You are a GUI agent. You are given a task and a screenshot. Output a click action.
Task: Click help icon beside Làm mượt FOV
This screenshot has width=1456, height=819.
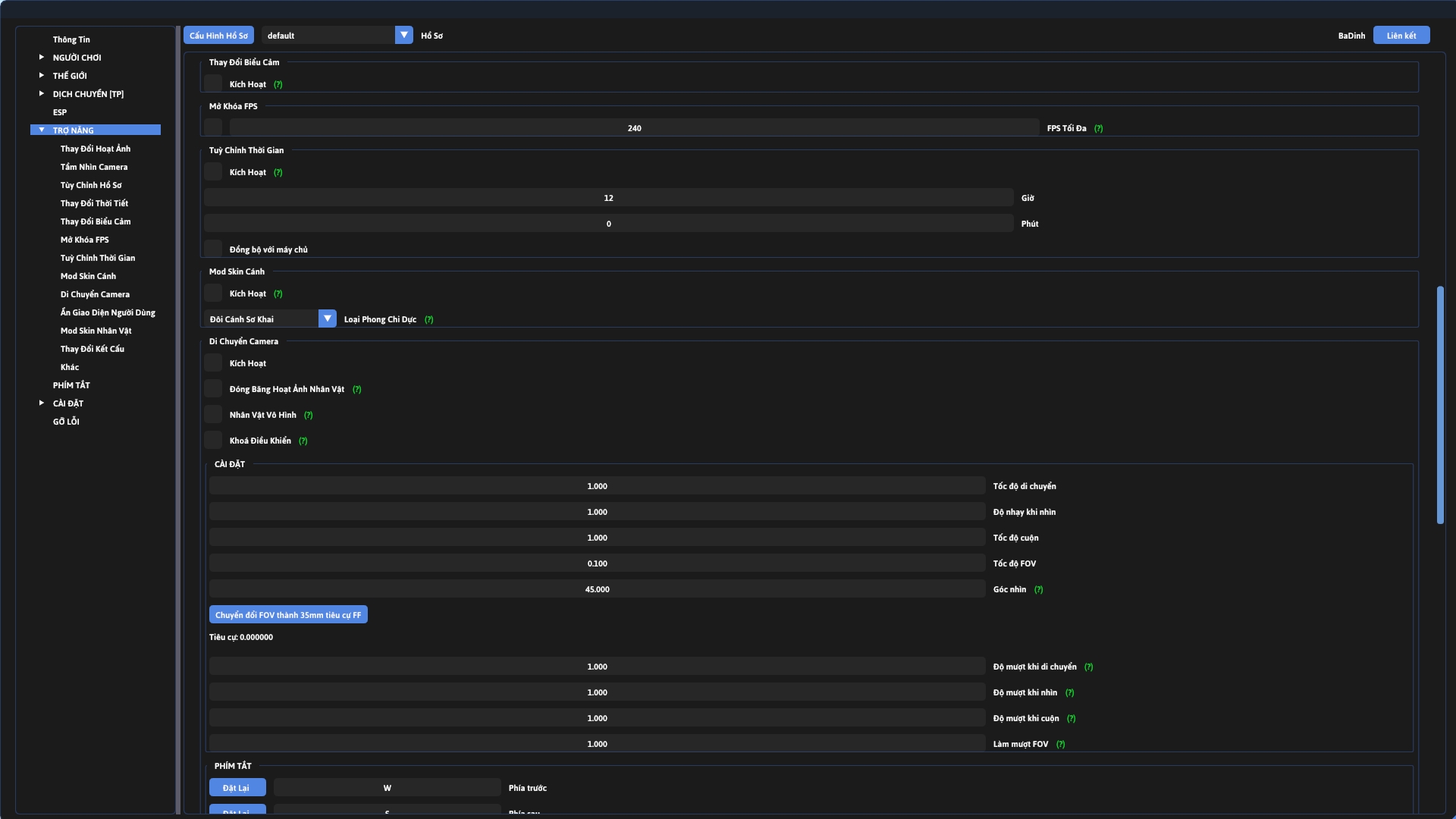point(1060,745)
